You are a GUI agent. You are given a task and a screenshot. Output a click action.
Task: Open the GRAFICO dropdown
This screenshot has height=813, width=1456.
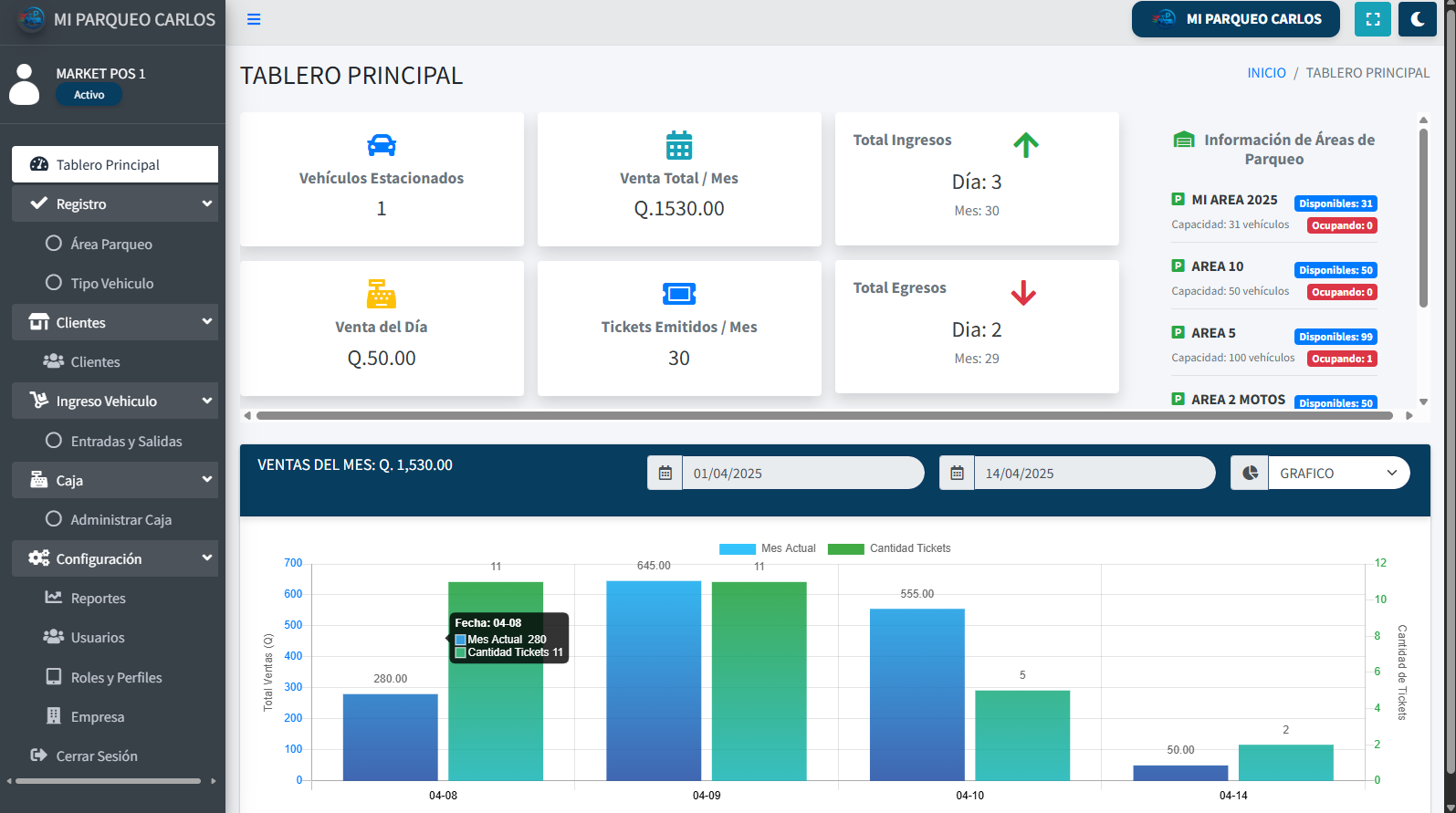tap(1338, 474)
